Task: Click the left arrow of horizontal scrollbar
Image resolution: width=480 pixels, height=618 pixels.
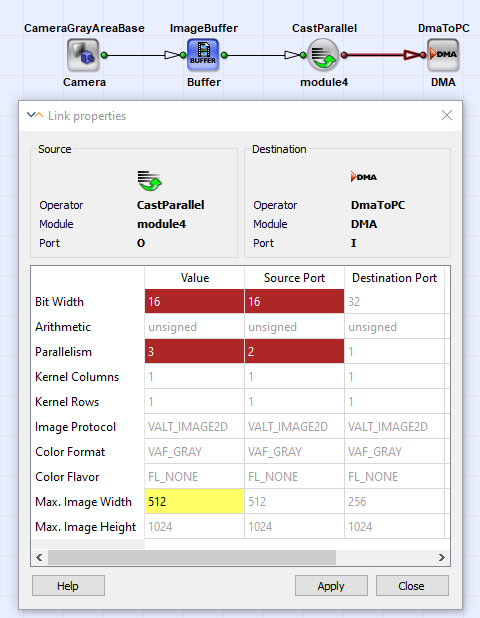Action: click(39, 557)
